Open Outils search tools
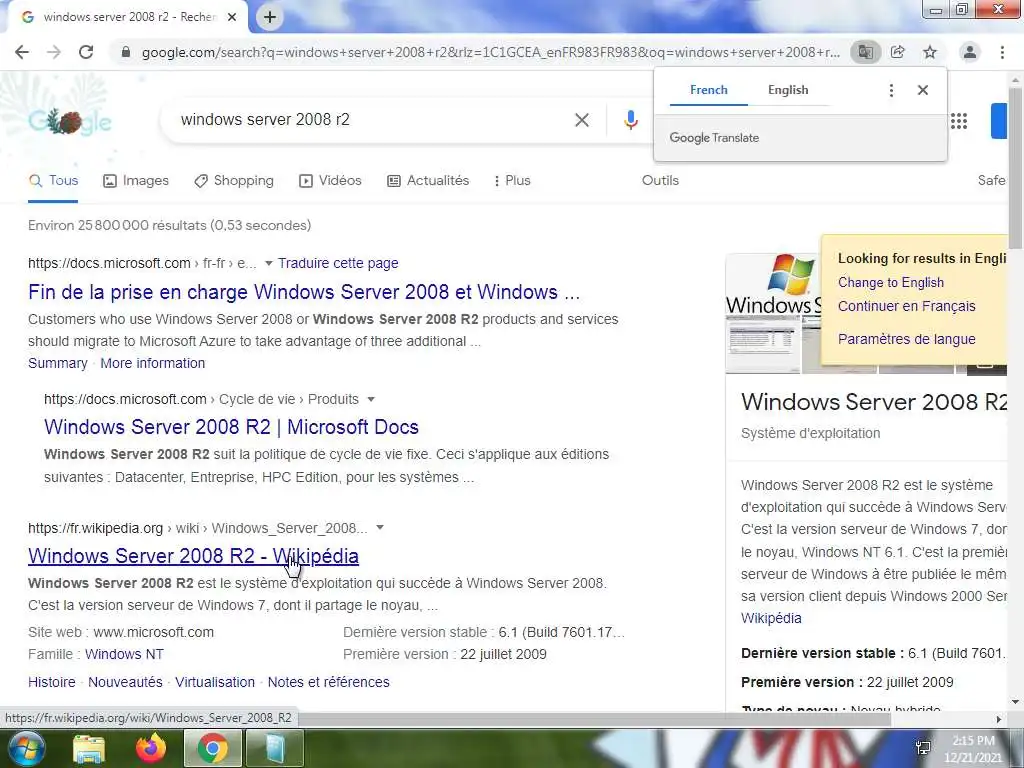Image resolution: width=1024 pixels, height=768 pixels. (x=660, y=181)
